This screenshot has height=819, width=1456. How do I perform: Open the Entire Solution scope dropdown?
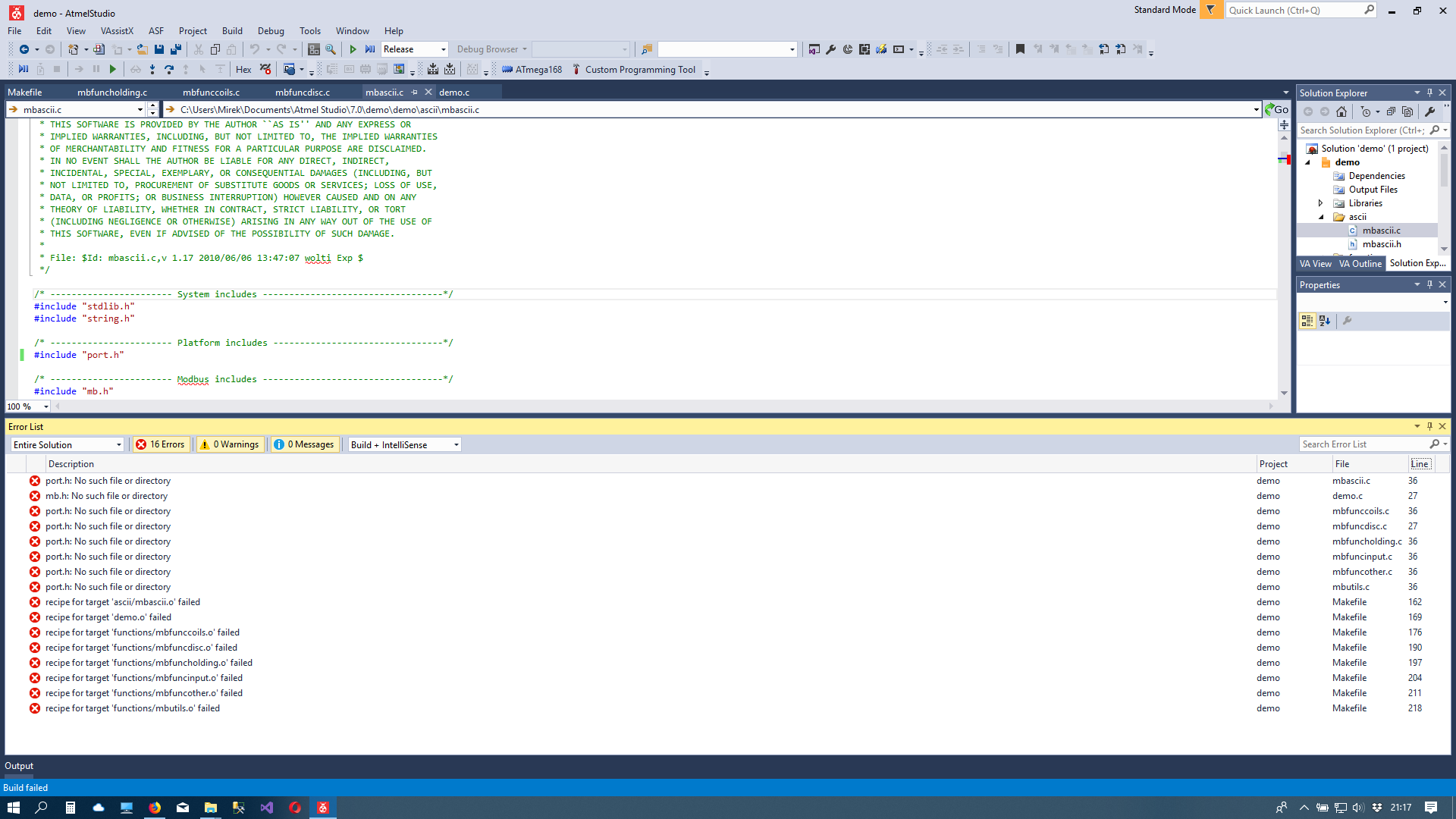119,445
